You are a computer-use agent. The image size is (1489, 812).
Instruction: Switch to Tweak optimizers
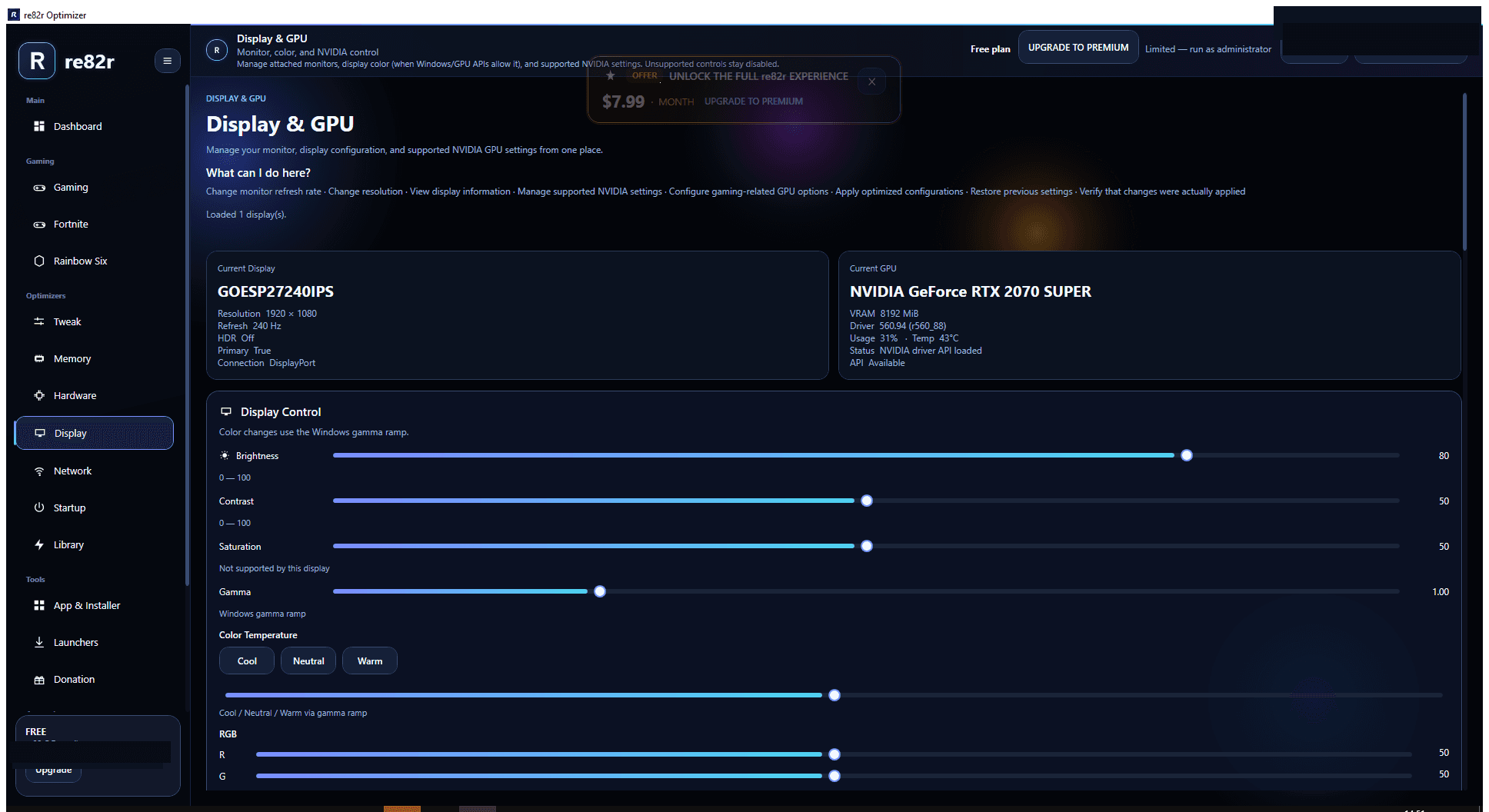tap(94, 321)
